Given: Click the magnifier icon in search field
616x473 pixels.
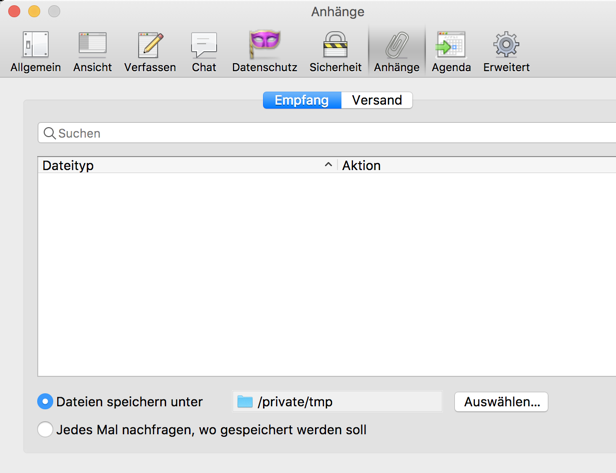Looking at the screenshot, I should coord(49,133).
